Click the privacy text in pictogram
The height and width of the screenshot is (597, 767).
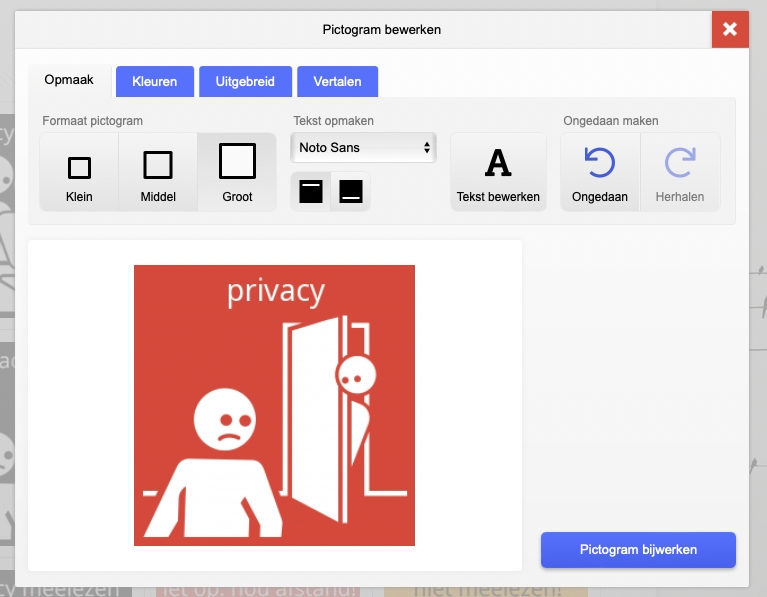coord(275,293)
